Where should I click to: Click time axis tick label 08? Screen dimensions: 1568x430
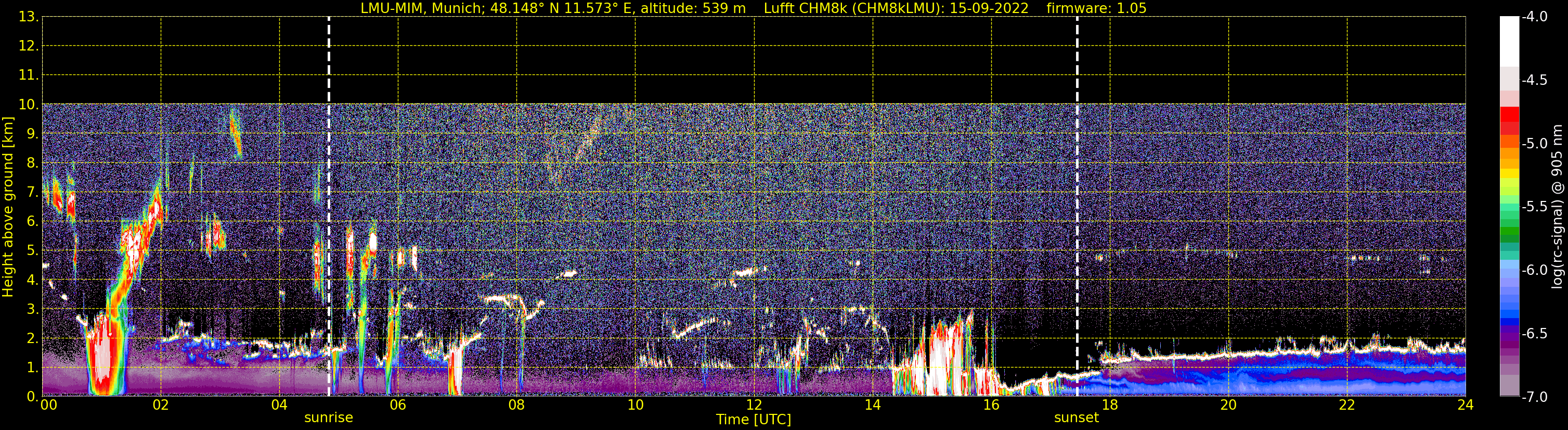tap(517, 405)
